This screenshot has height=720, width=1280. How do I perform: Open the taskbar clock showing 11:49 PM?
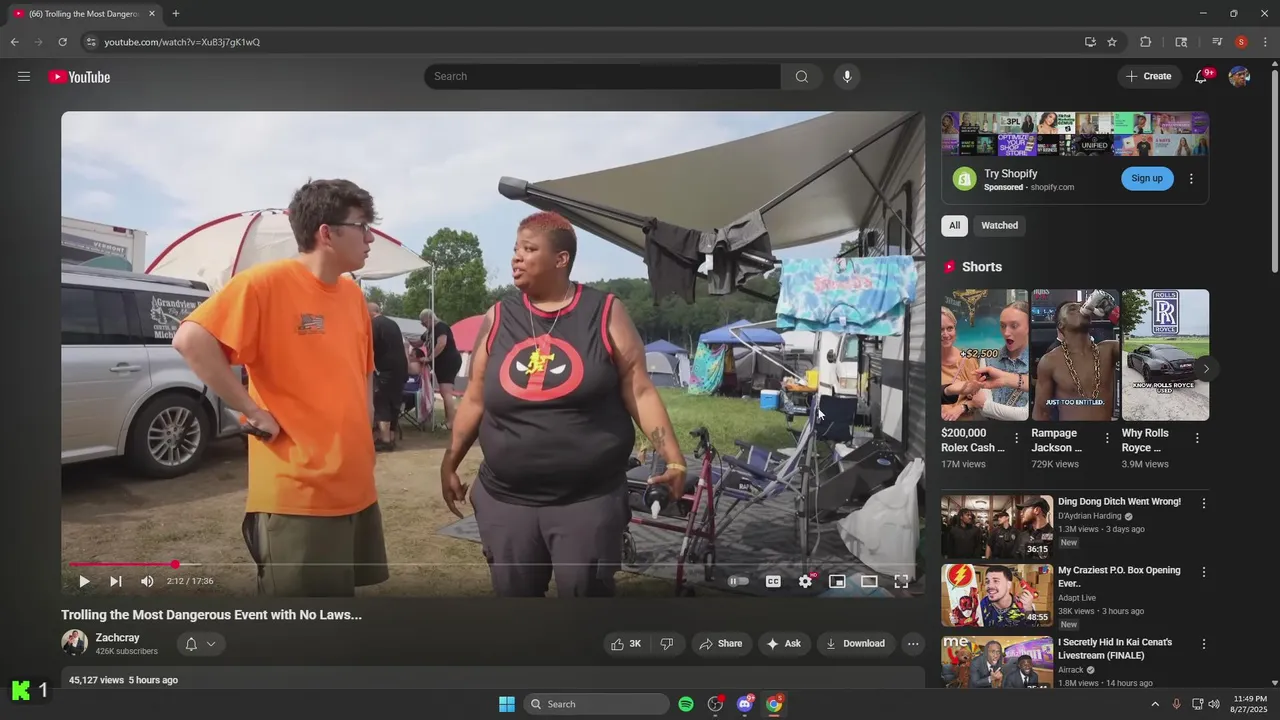click(x=1250, y=704)
